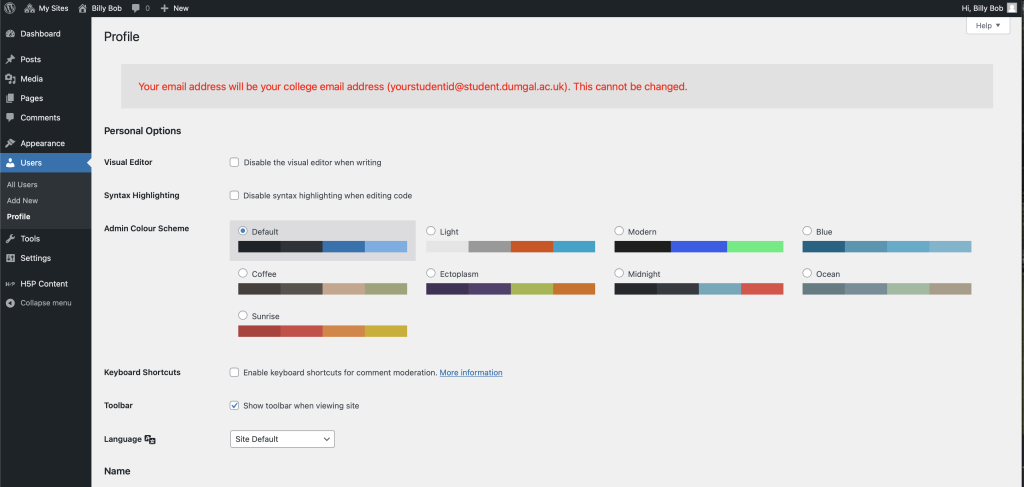1024x487 pixels.
Task: Open the New content menu
Action: pyautogui.click(x=174, y=8)
